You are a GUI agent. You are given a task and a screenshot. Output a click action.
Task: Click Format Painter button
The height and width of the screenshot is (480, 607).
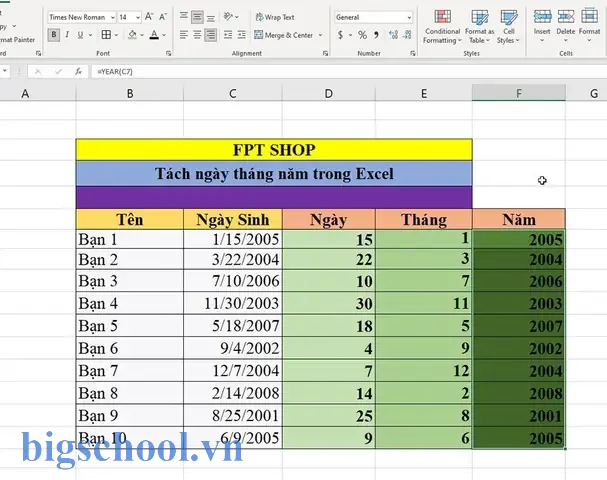pos(17,39)
